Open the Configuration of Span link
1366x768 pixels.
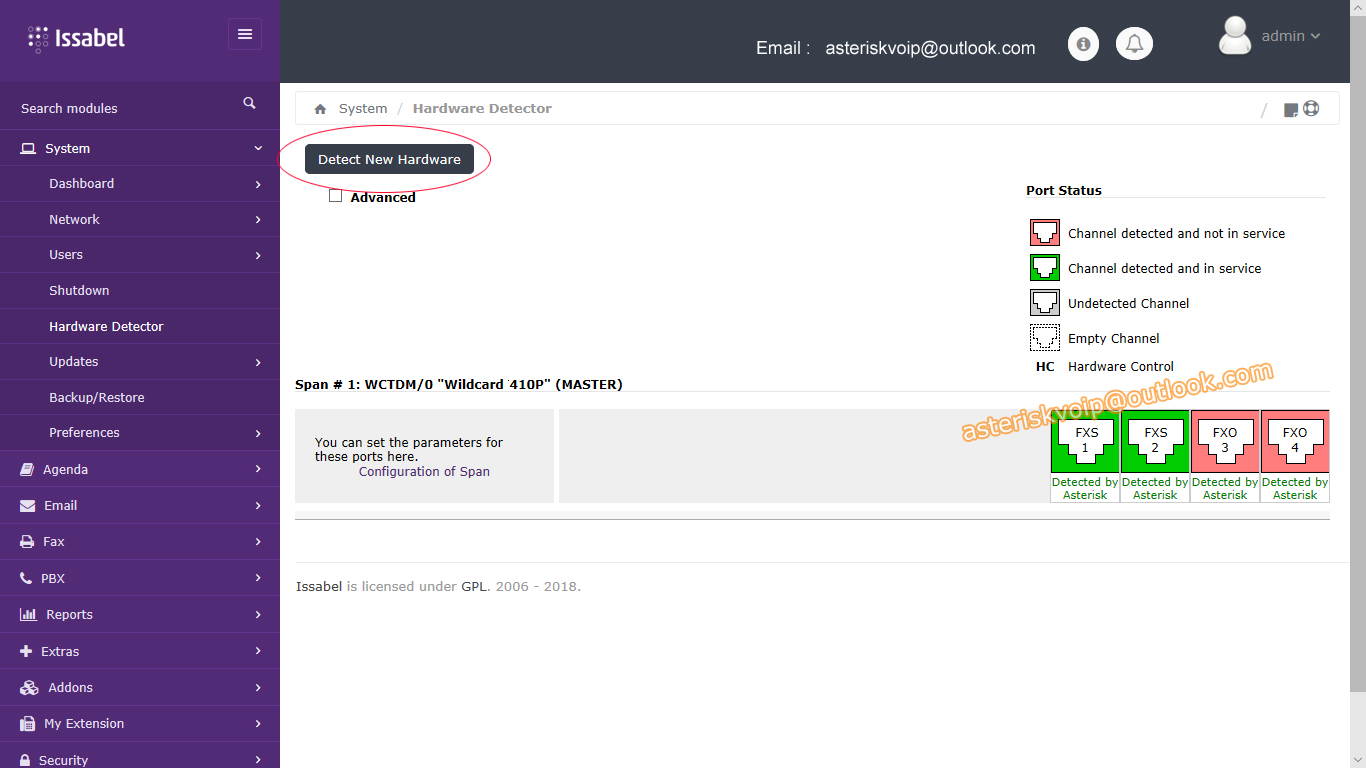[x=424, y=471]
